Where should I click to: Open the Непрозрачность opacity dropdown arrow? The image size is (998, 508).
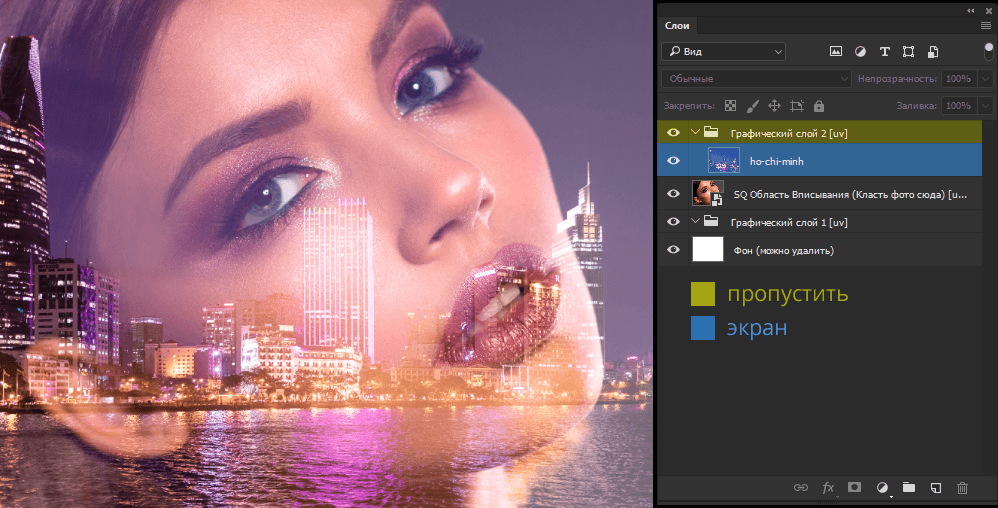pos(985,78)
